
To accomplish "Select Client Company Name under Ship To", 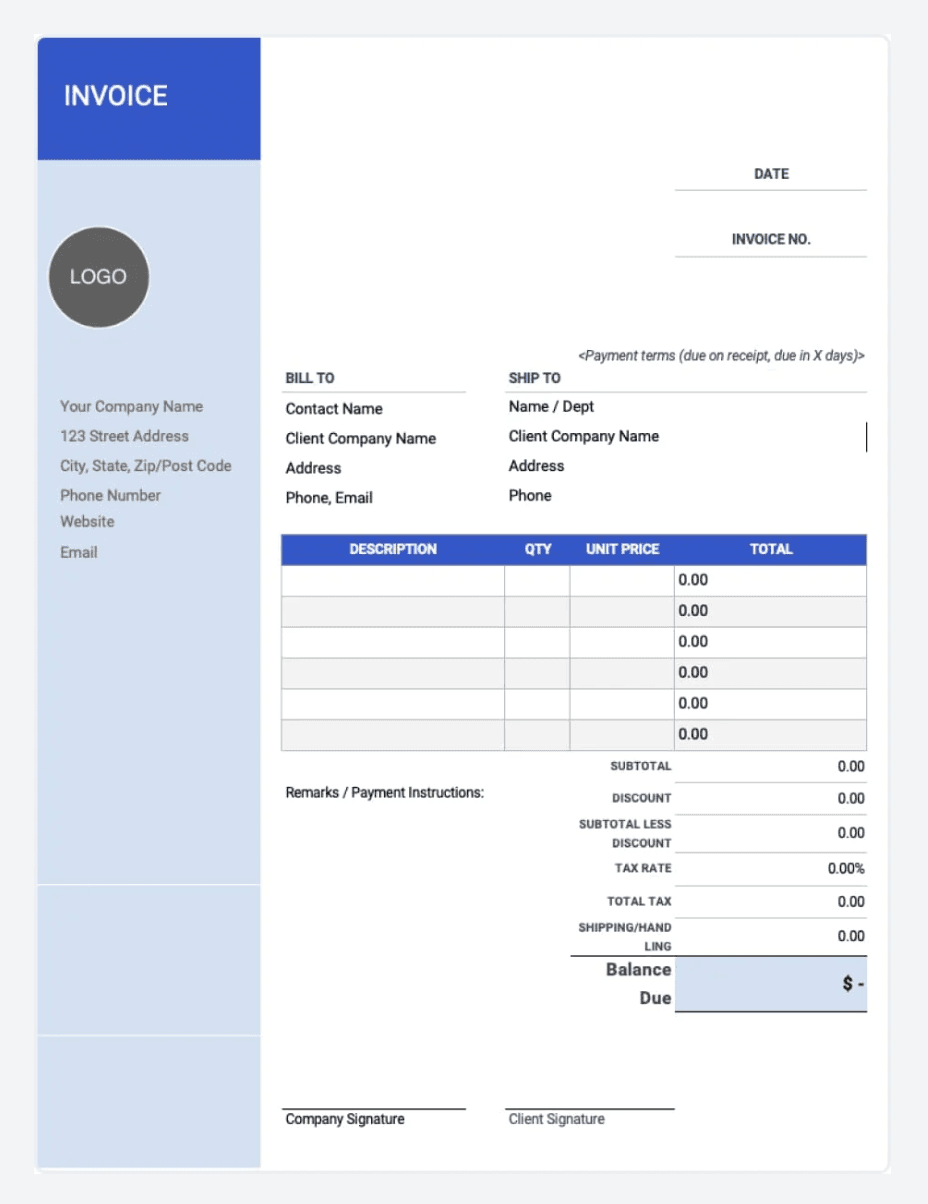I will [x=584, y=436].
